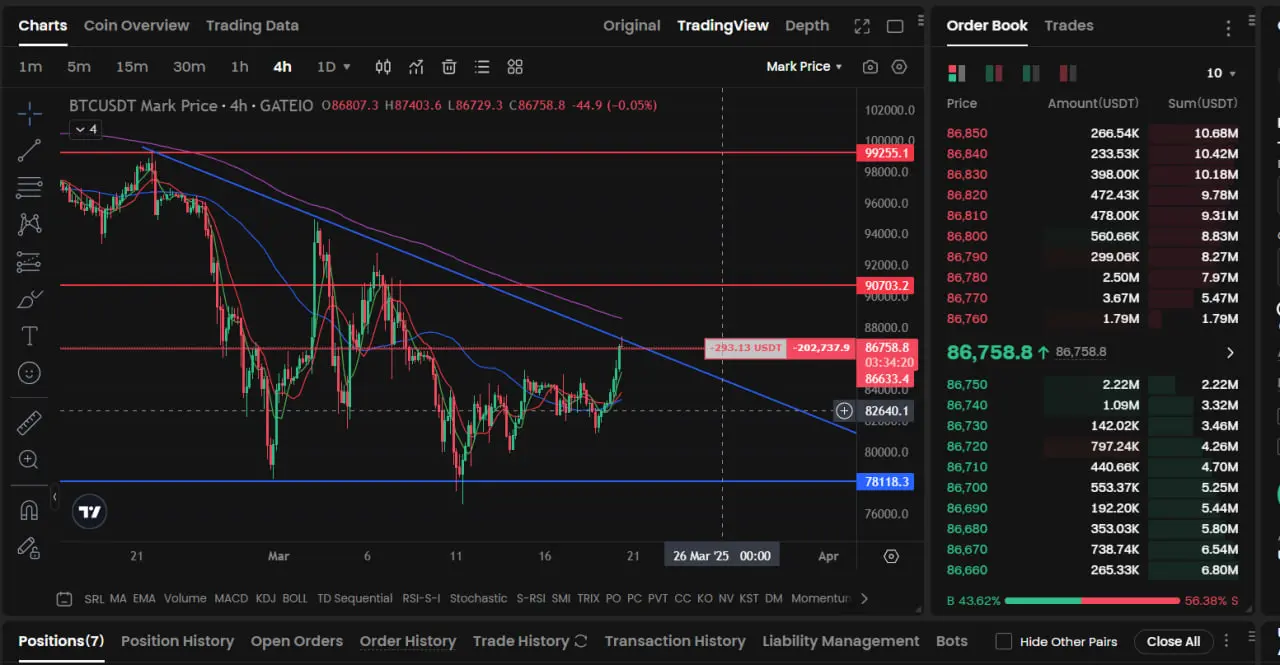Open order book three-dot menu
The width and height of the screenshot is (1280, 665).
pos(1228,28)
